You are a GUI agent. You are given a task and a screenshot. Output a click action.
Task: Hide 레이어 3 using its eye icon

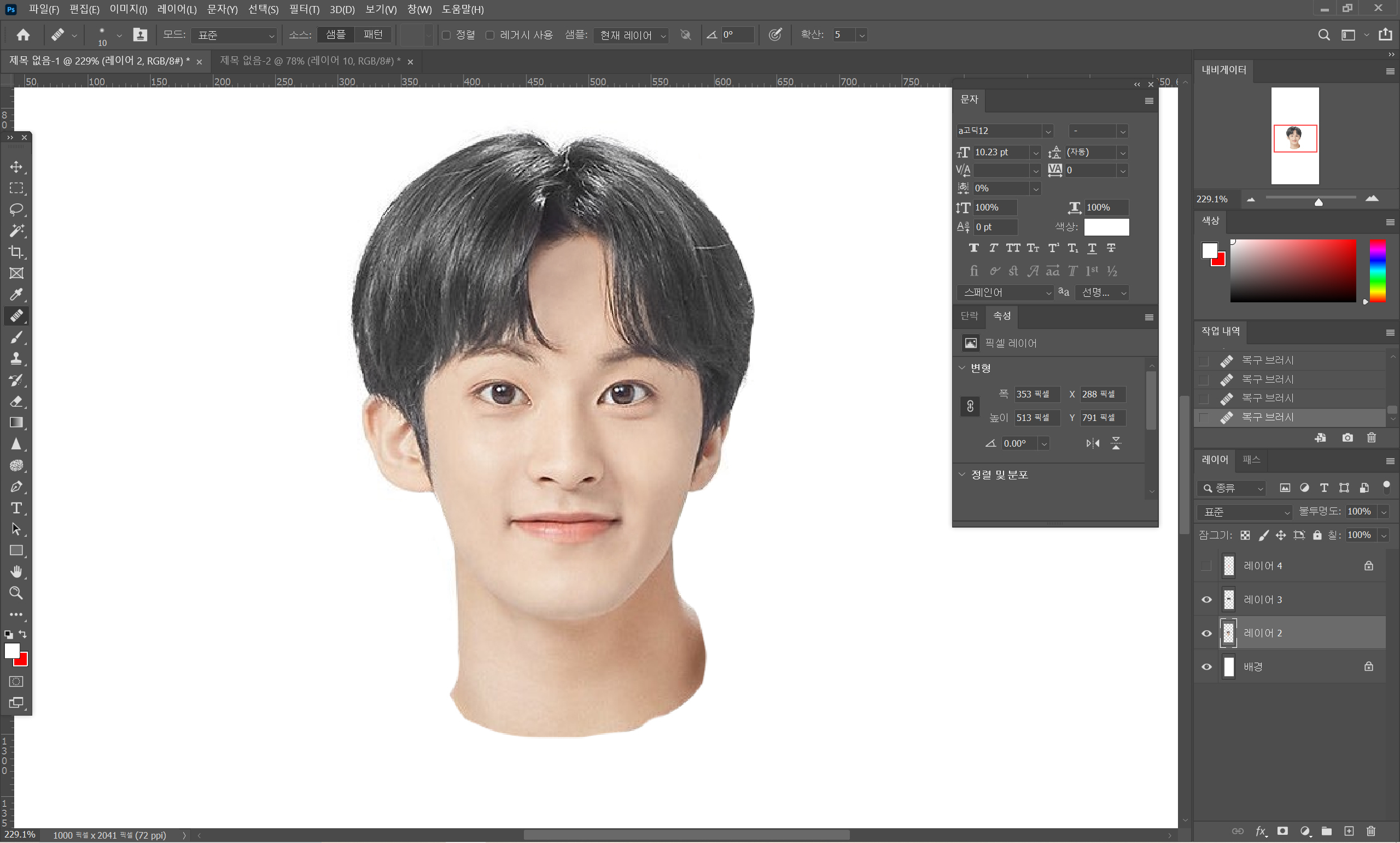tap(1206, 600)
